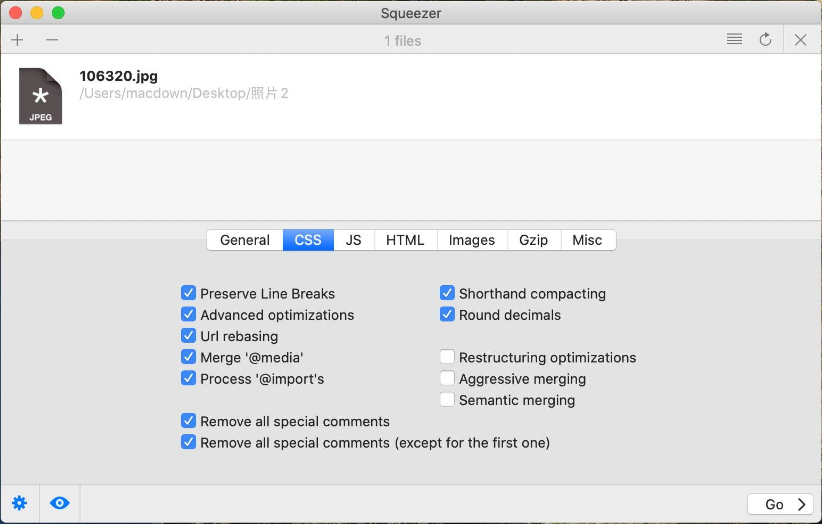Select the 106320.jpg file name
Screen dimensions: 822x524
click(118, 76)
